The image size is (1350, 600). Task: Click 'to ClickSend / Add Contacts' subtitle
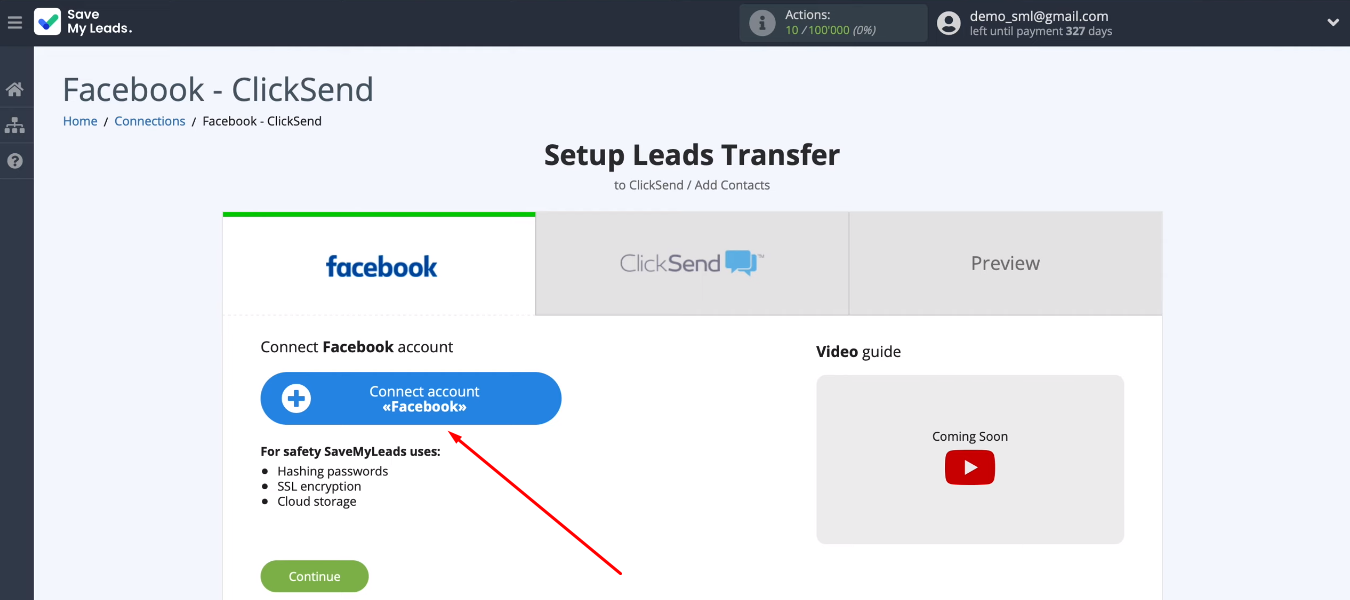[x=692, y=185]
